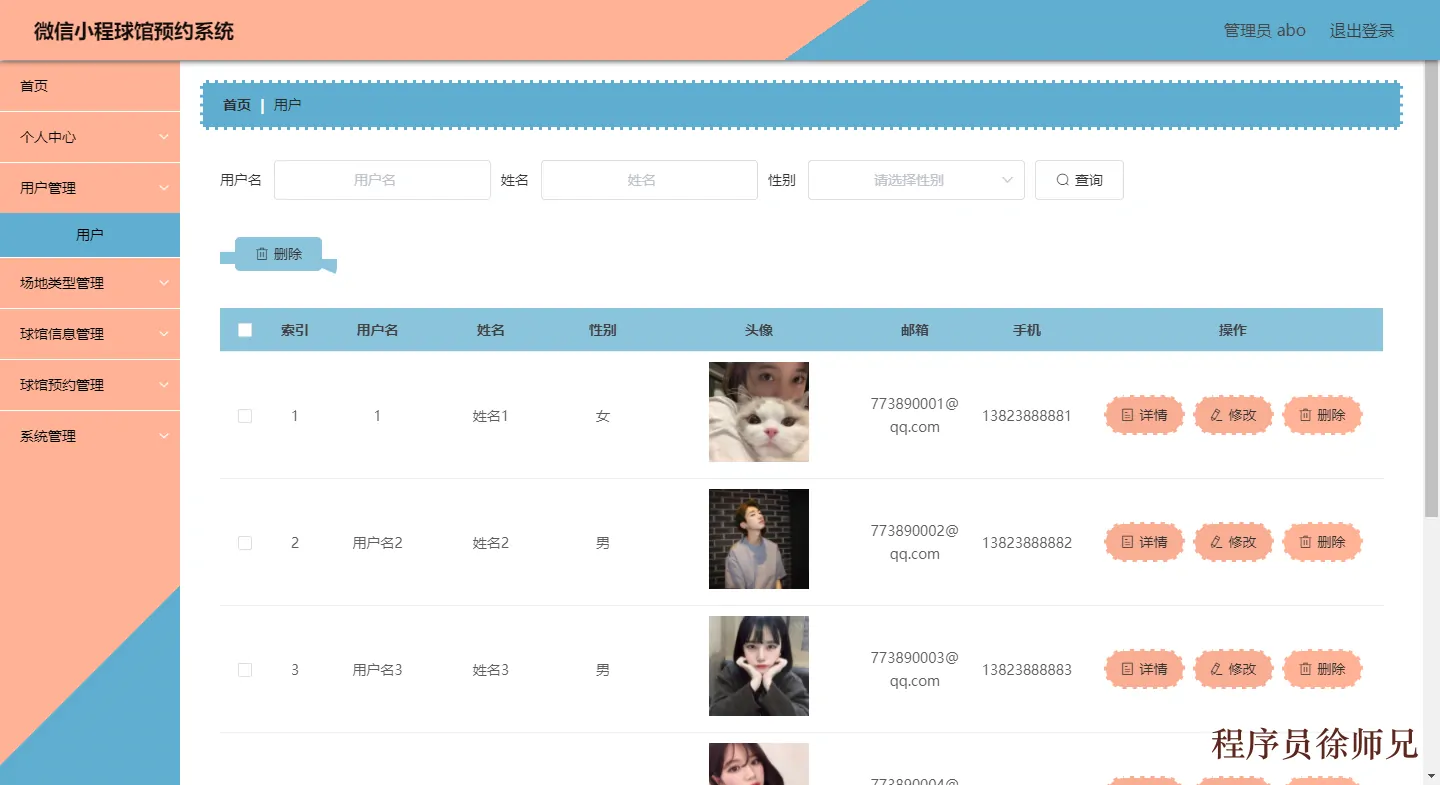Expand 球馆预约管理 sidebar menu
The width and height of the screenshot is (1440, 785).
pos(90,385)
